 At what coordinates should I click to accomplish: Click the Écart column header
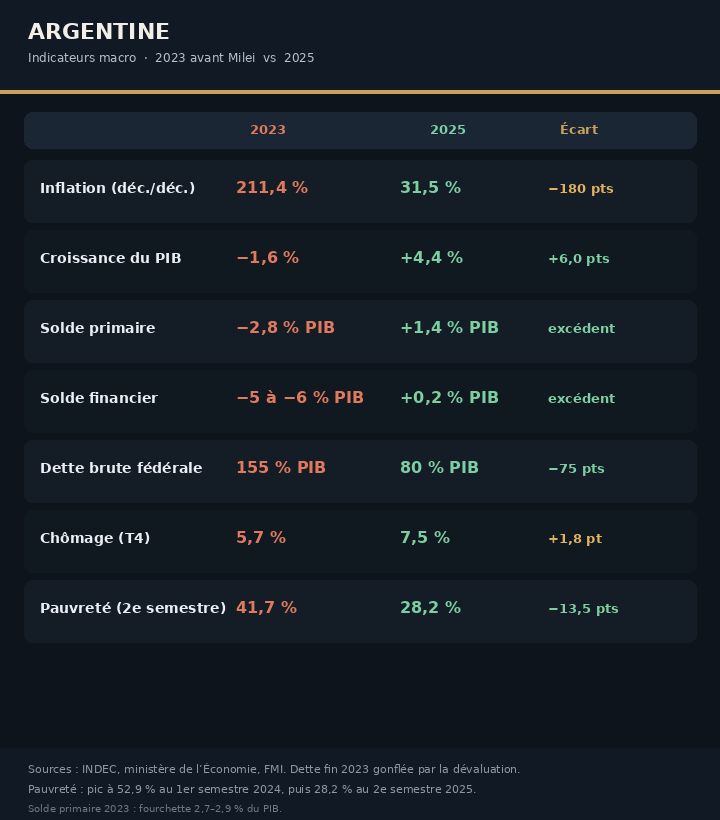tap(579, 129)
